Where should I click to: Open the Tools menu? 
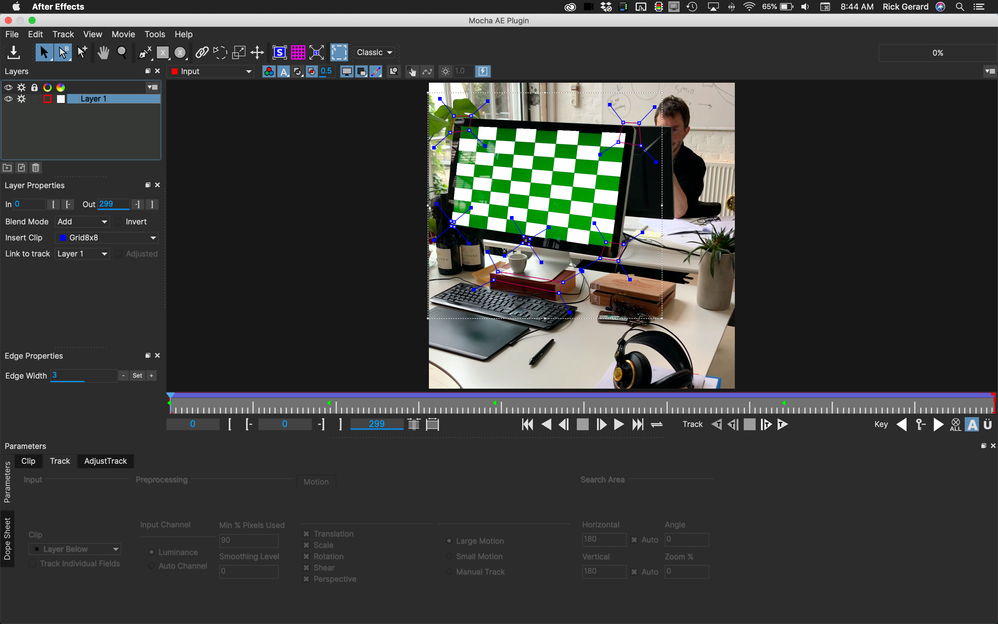[155, 34]
